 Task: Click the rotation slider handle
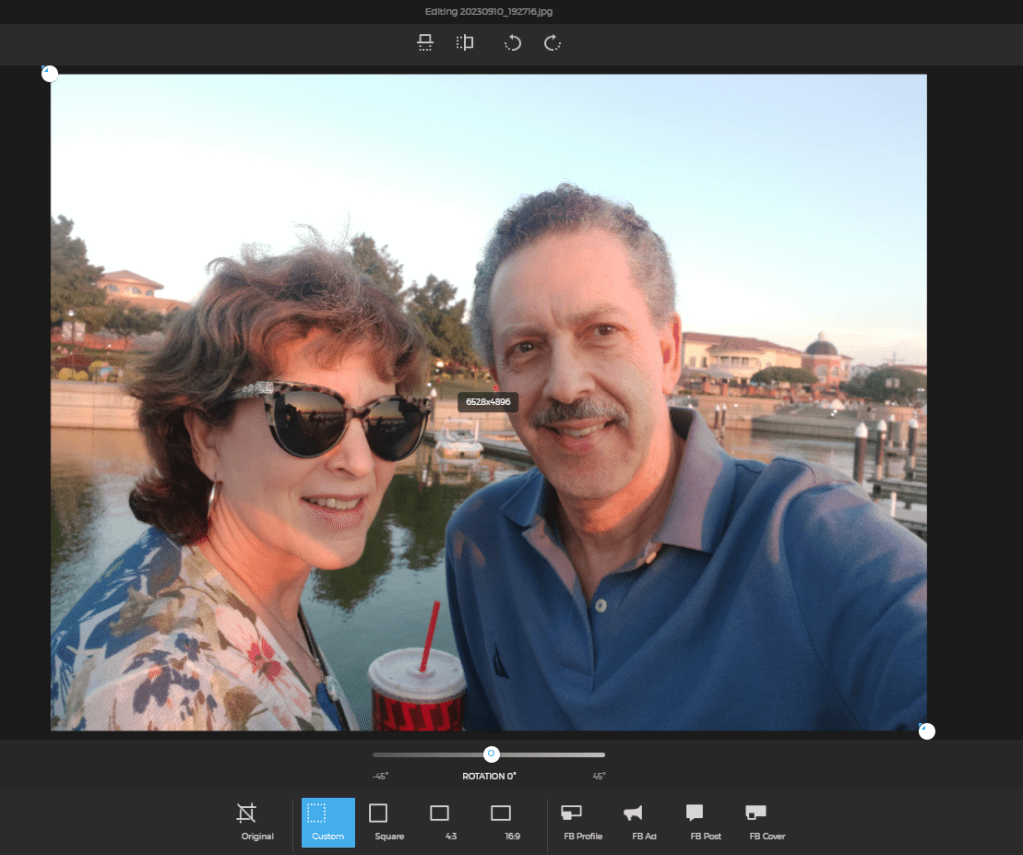coord(491,754)
